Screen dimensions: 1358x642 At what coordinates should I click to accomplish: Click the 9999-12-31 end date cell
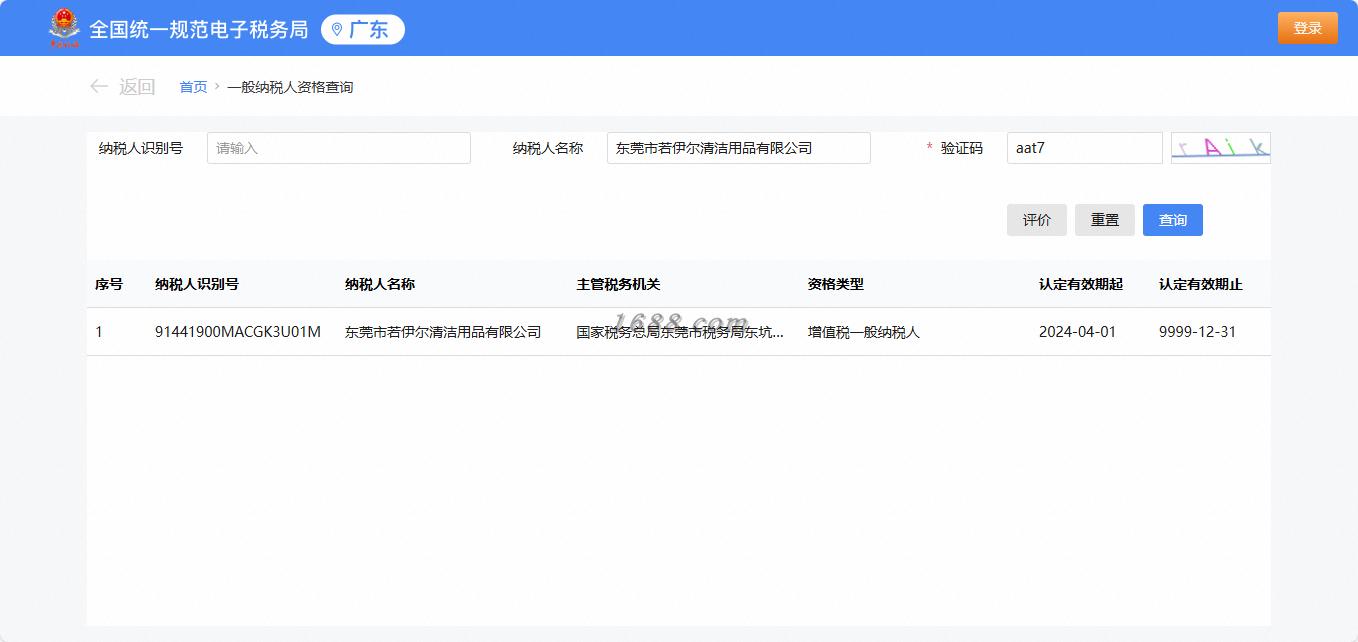click(x=1197, y=332)
